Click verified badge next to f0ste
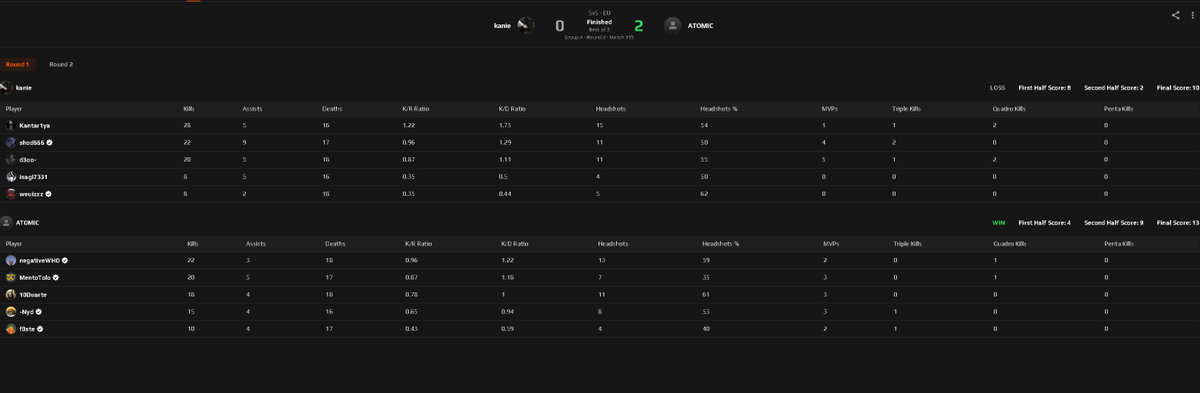 pos(41,328)
